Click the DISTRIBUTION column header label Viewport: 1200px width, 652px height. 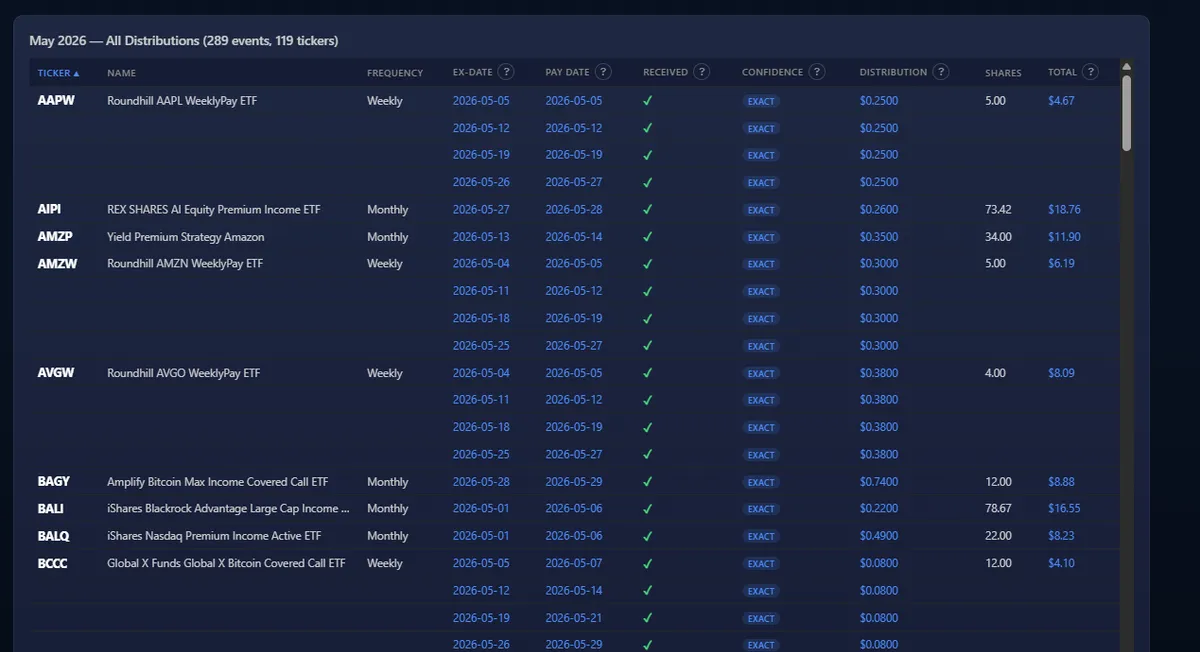pos(893,73)
